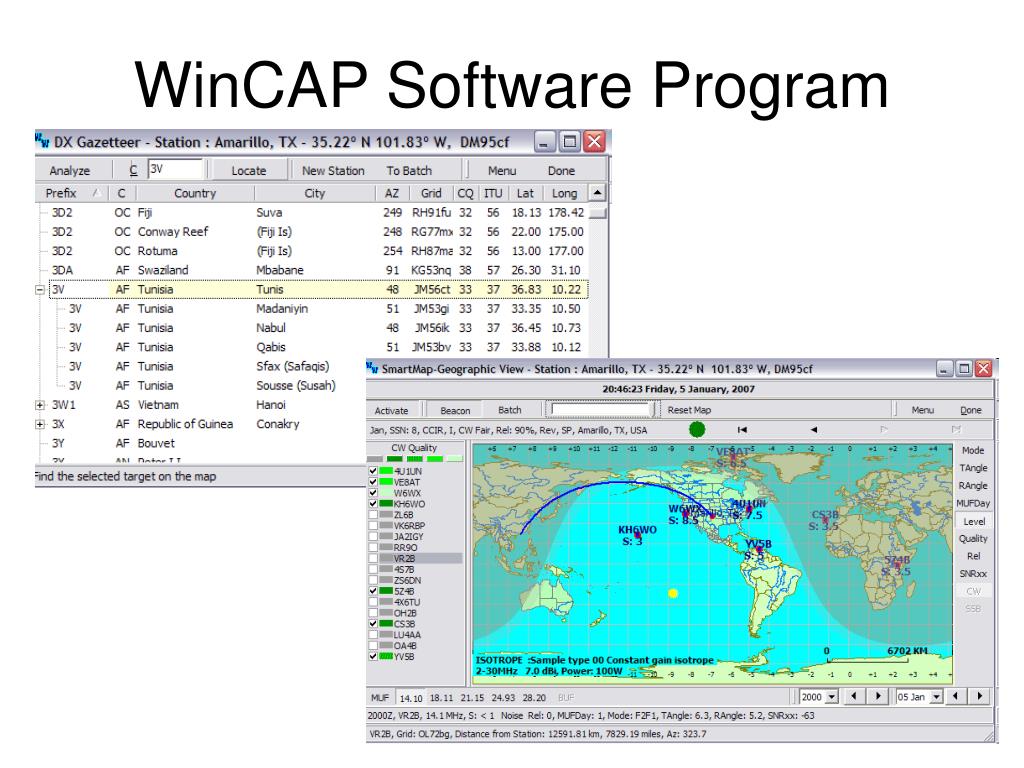Select TAngle in the SmartMap side panel
The height and width of the screenshot is (768, 1024).
973,468
